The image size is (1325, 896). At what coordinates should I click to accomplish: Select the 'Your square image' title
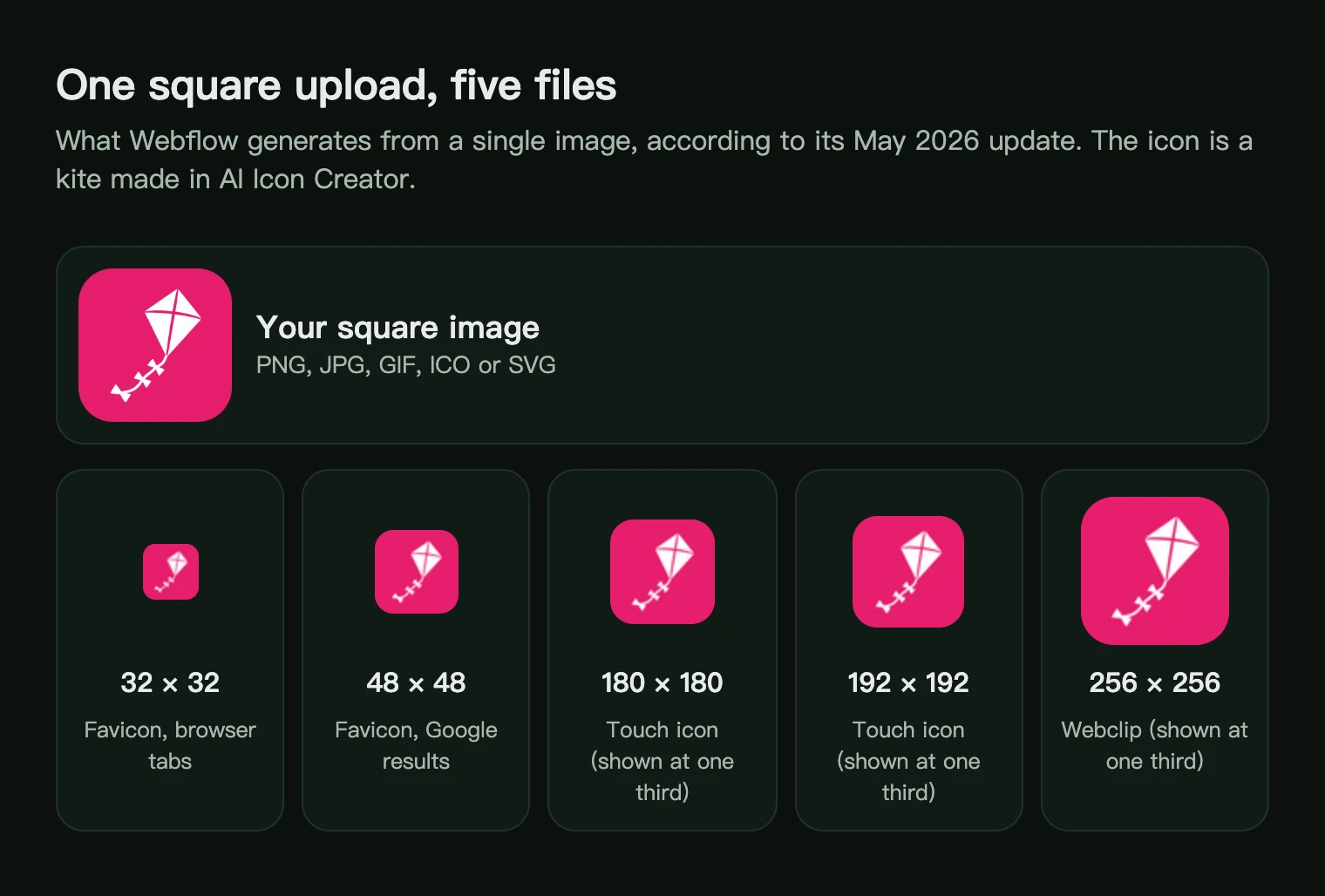tap(397, 328)
